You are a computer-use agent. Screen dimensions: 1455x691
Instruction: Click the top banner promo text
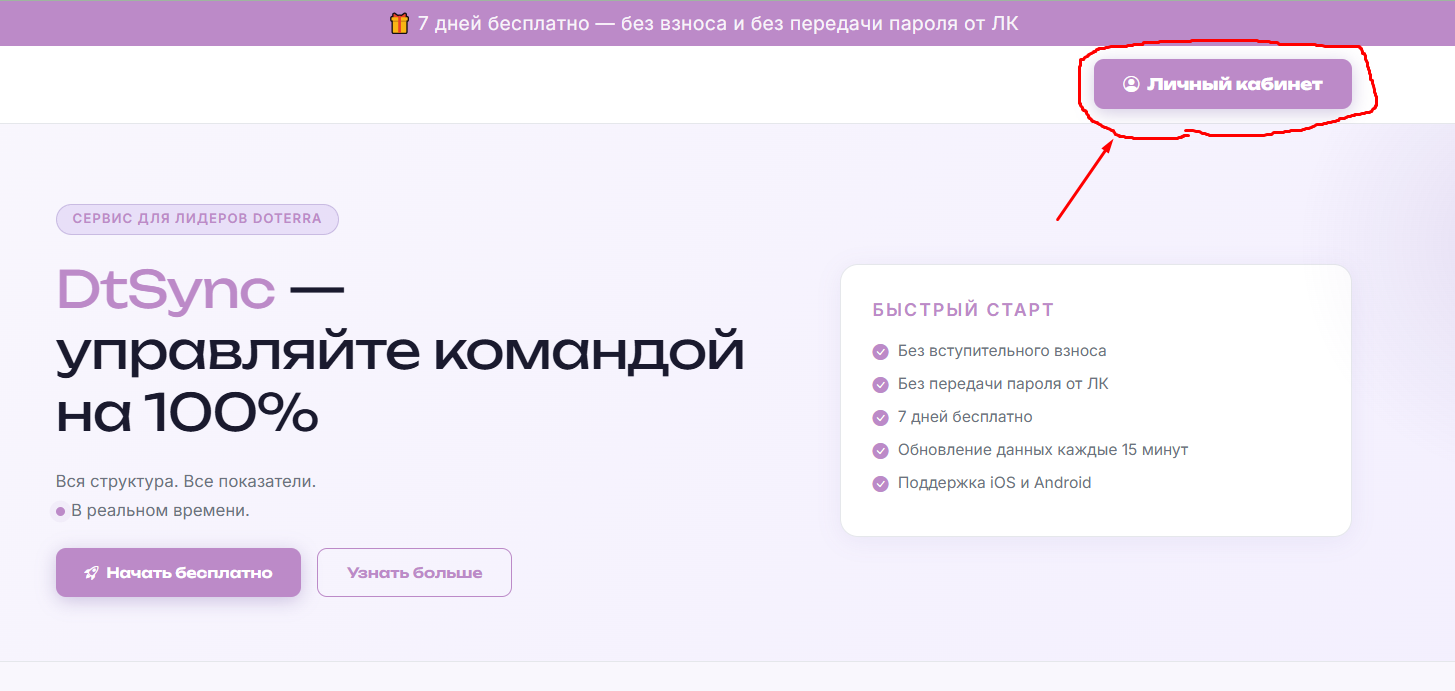(x=718, y=23)
